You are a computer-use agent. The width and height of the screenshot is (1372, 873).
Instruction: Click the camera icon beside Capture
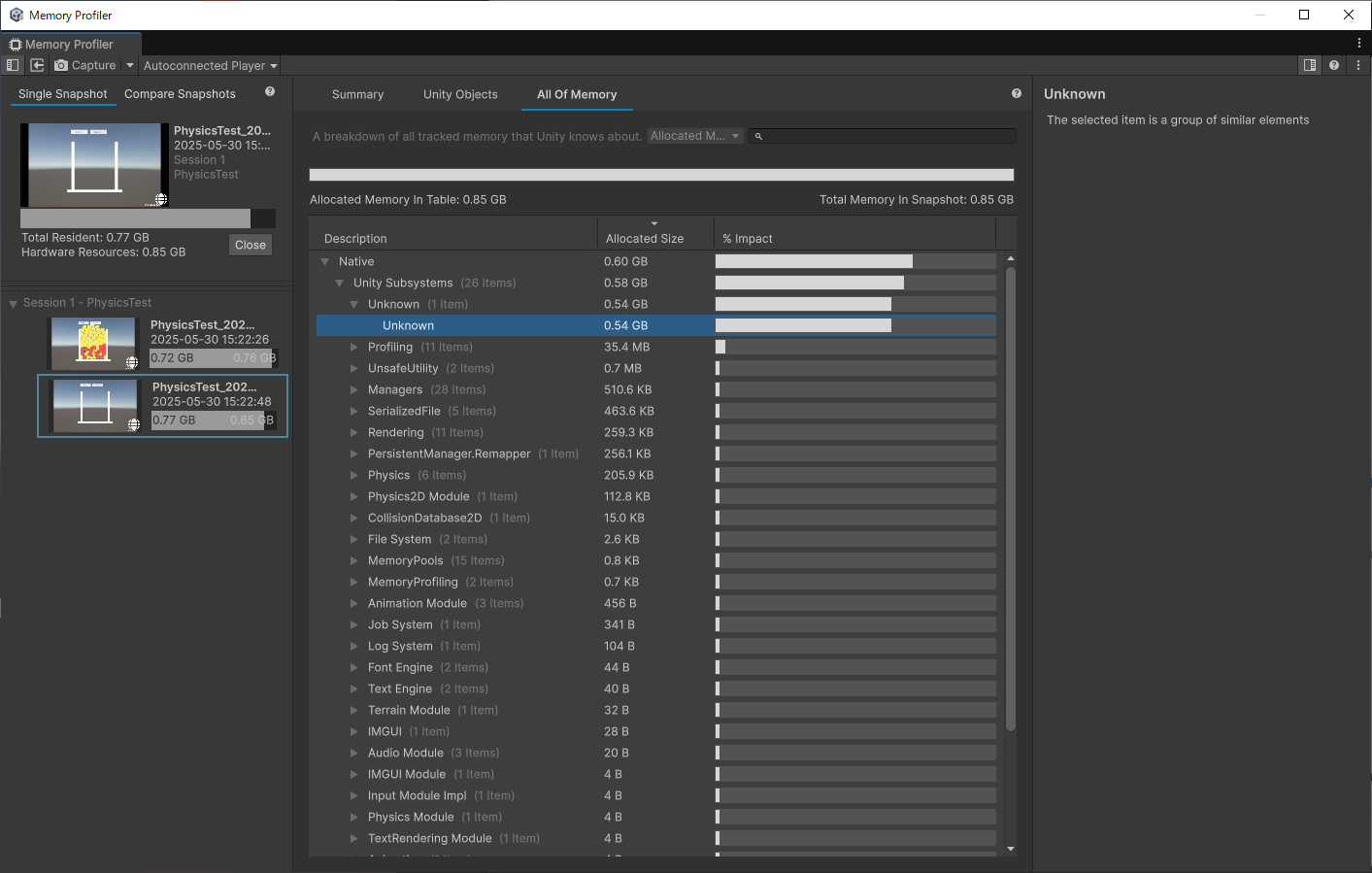[61, 65]
